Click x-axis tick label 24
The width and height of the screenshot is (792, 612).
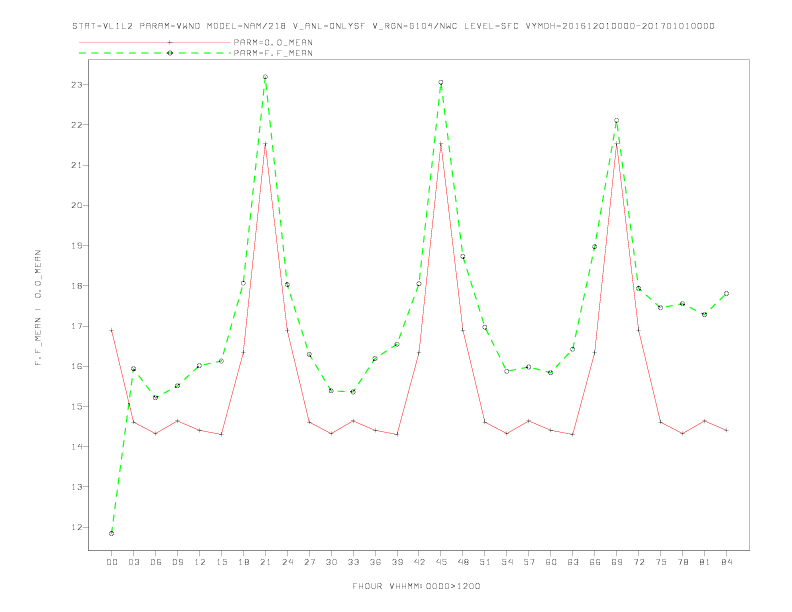tap(287, 562)
